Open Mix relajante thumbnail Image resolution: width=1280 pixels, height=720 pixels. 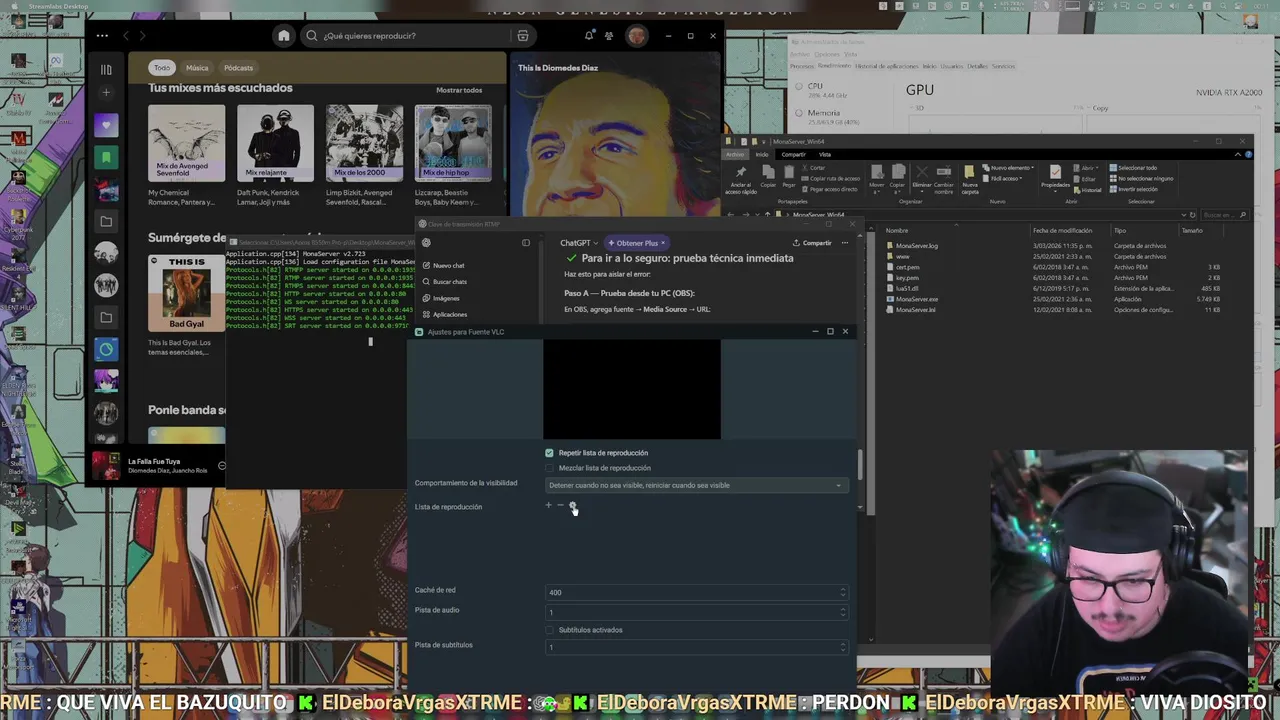coord(275,143)
